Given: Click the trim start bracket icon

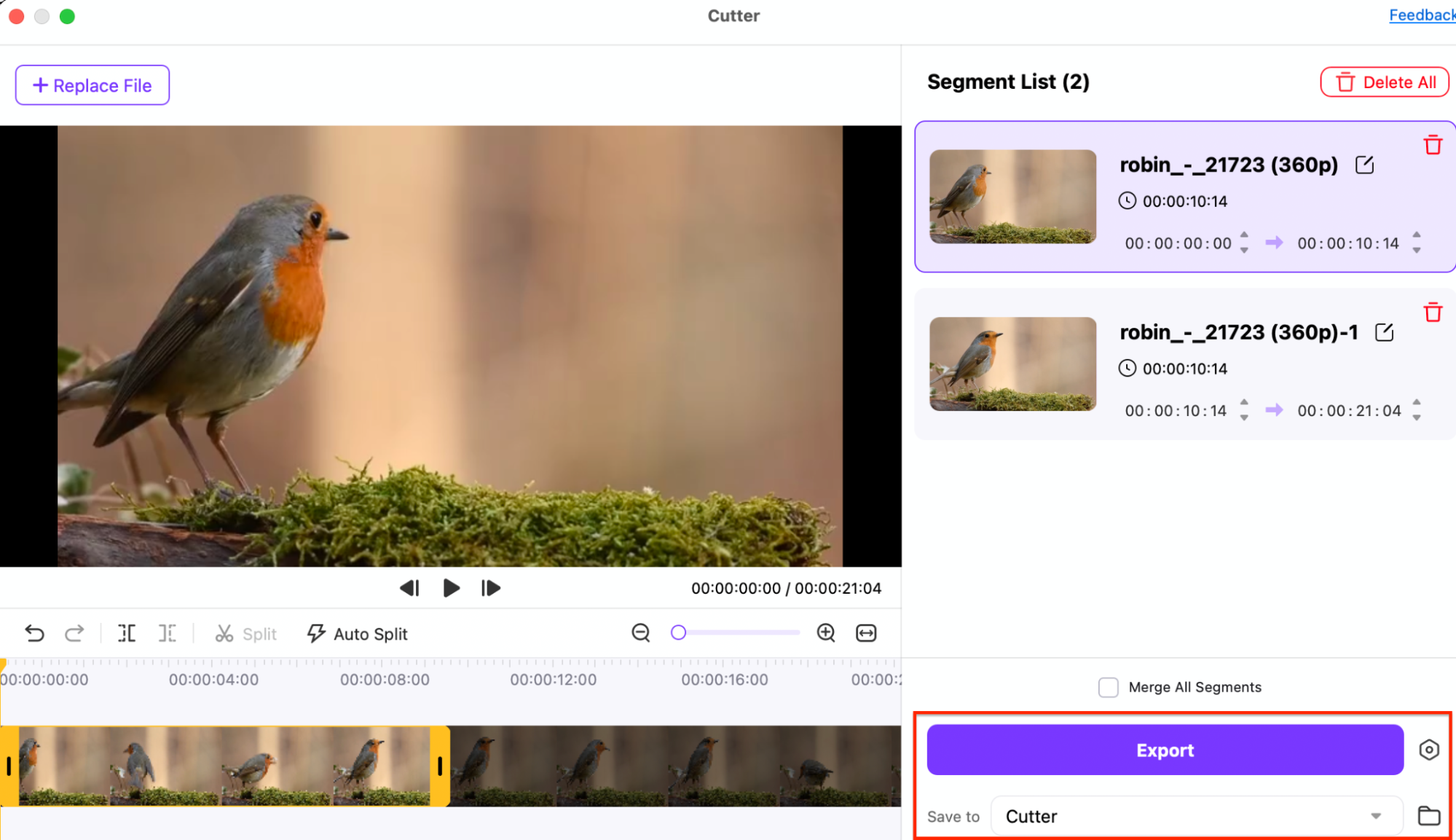Looking at the screenshot, I should (127, 633).
